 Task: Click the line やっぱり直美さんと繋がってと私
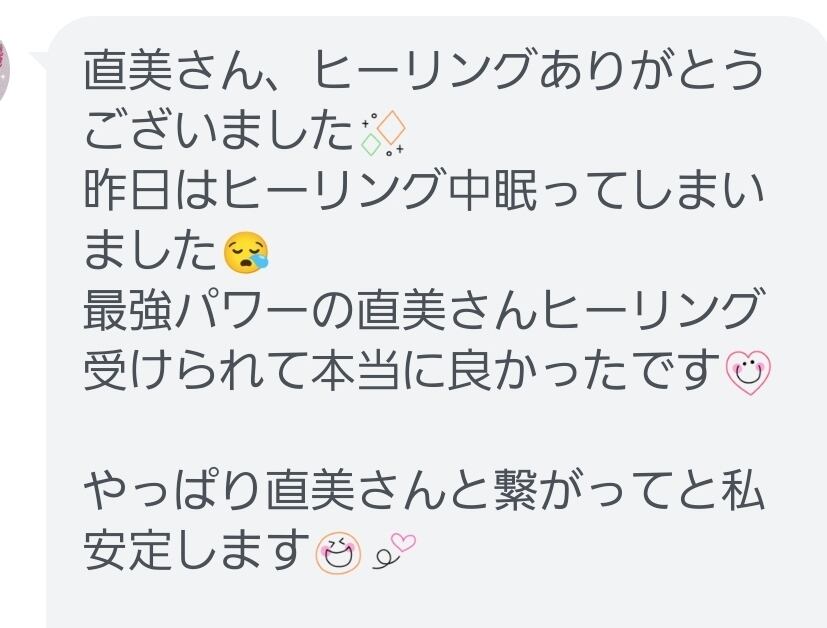(x=424, y=491)
